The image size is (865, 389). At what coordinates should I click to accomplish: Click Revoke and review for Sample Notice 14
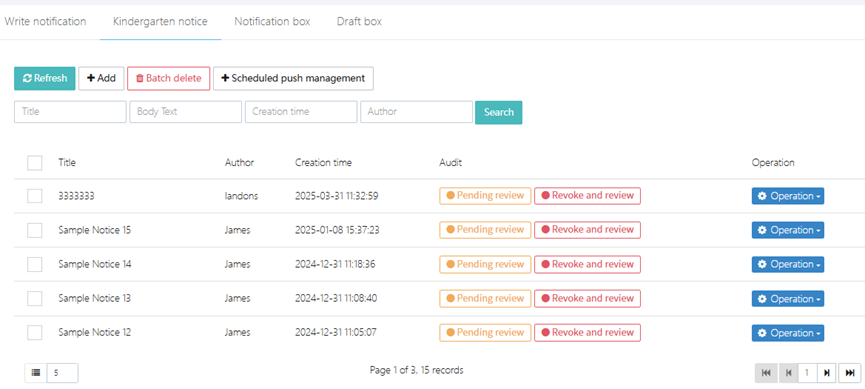click(588, 264)
